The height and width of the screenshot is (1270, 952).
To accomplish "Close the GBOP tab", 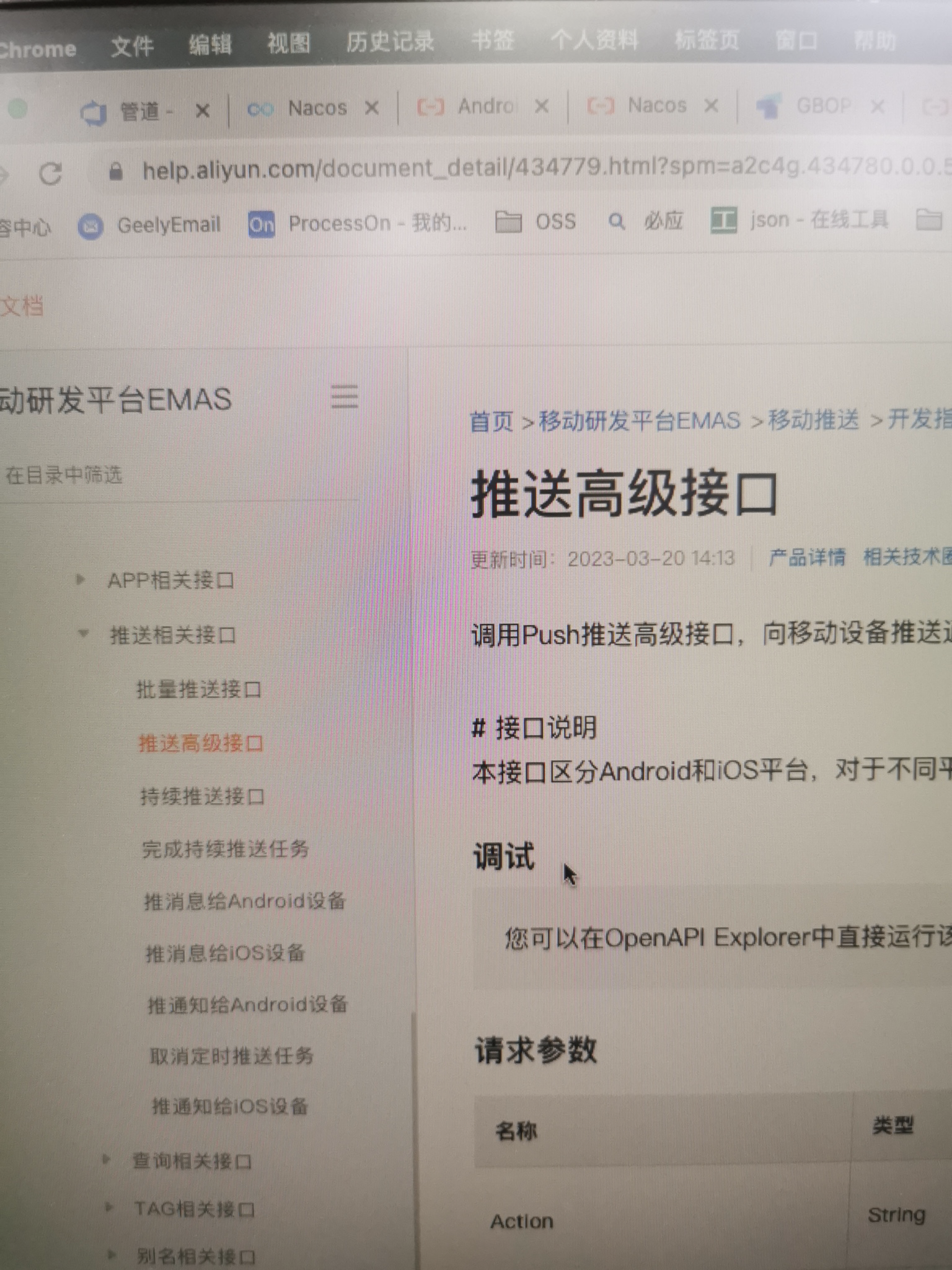I will click(x=876, y=107).
